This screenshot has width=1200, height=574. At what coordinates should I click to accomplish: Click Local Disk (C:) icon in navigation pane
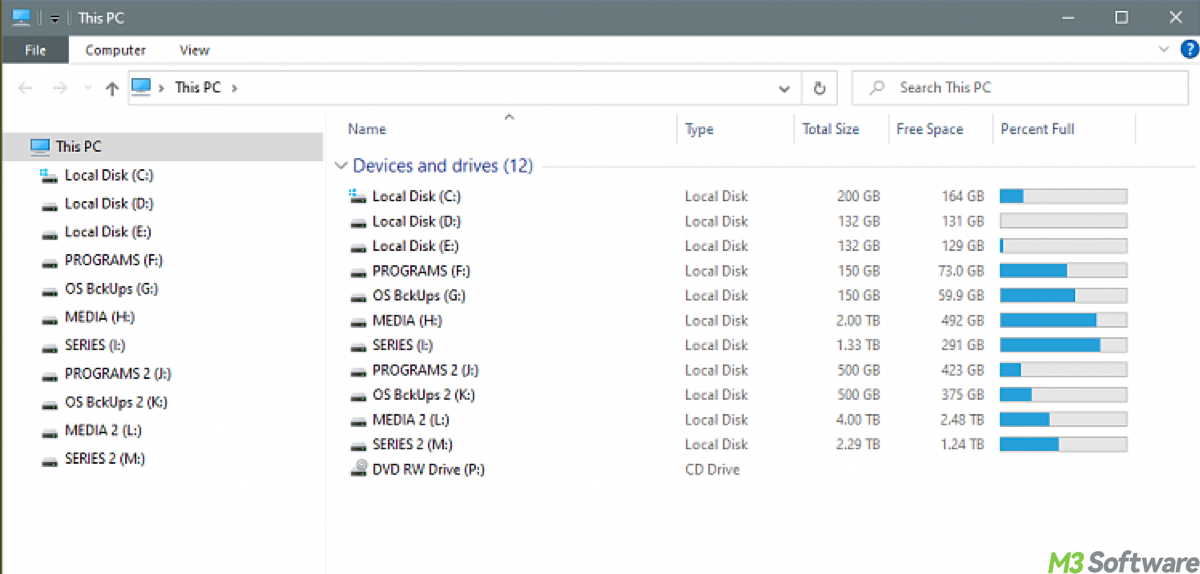[x=49, y=175]
